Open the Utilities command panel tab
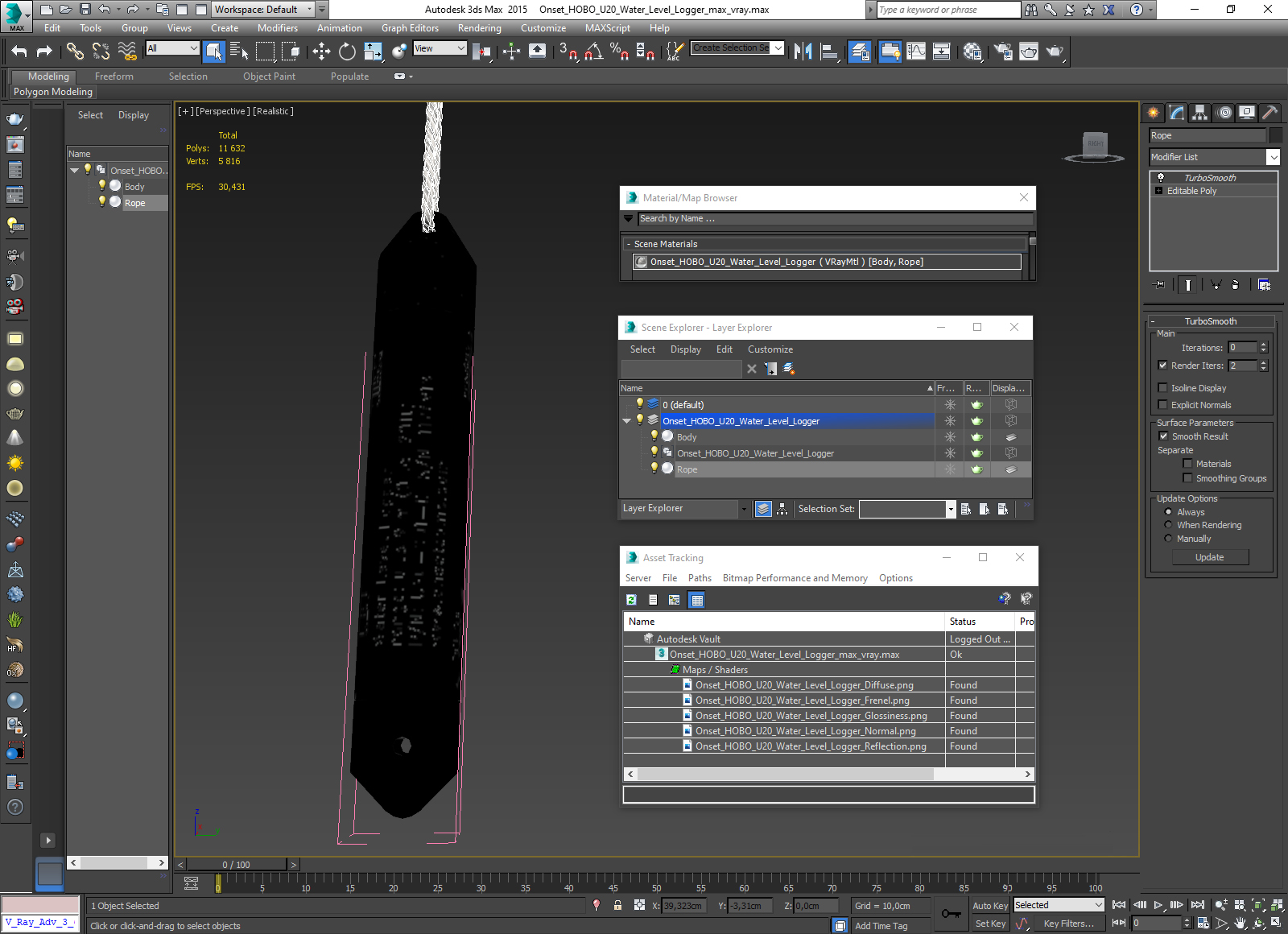 (x=1270, y=113)
